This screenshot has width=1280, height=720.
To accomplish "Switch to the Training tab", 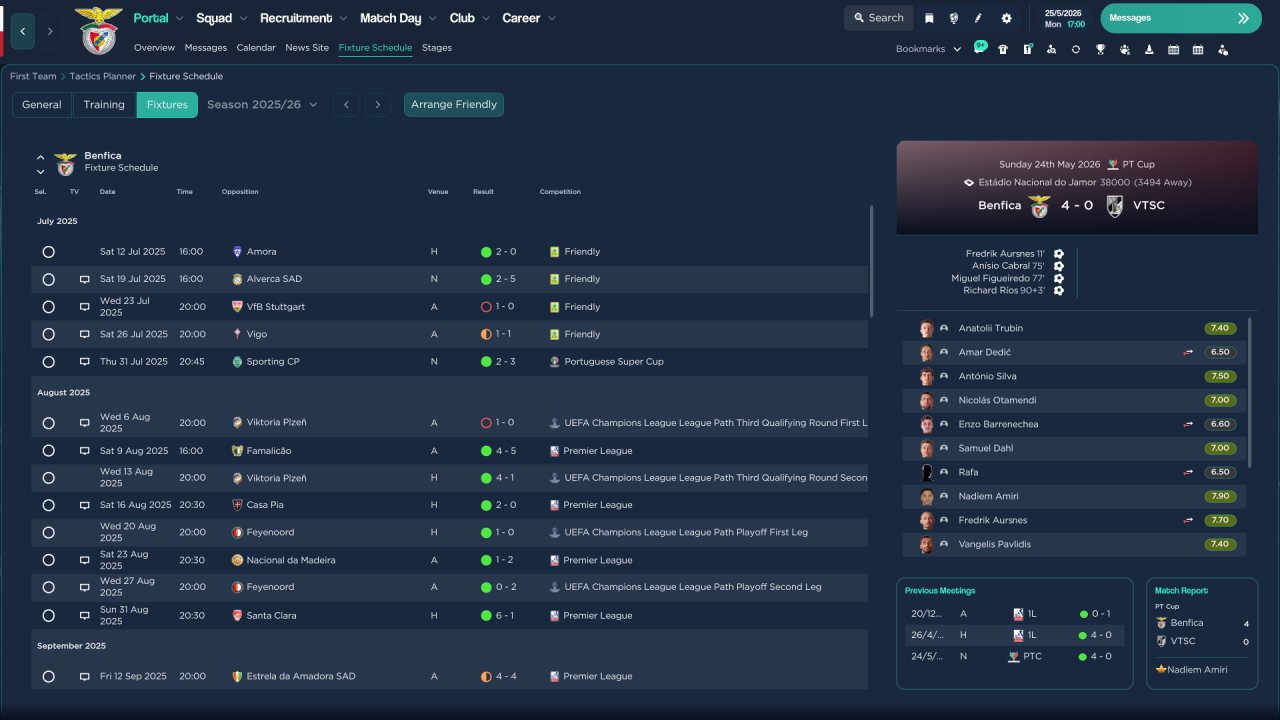I will click(x=104, y=105).
